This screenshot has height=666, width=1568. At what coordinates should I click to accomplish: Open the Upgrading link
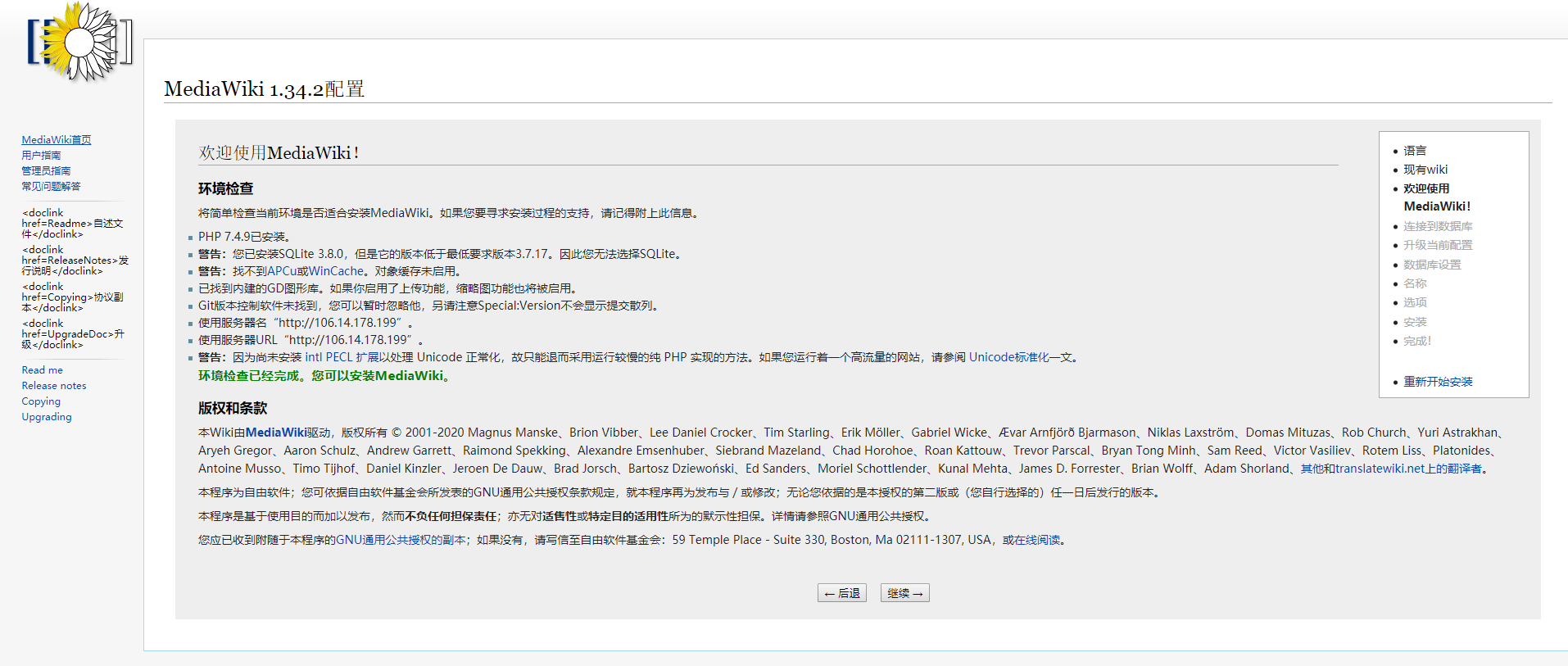click(47, 417)
